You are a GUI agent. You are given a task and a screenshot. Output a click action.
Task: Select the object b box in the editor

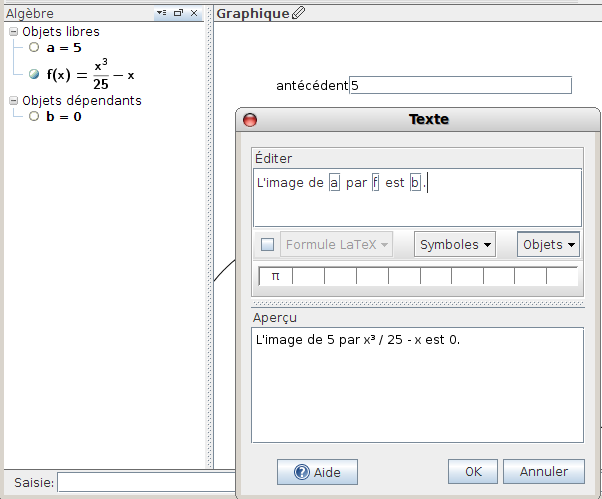(x=415, y=183)
